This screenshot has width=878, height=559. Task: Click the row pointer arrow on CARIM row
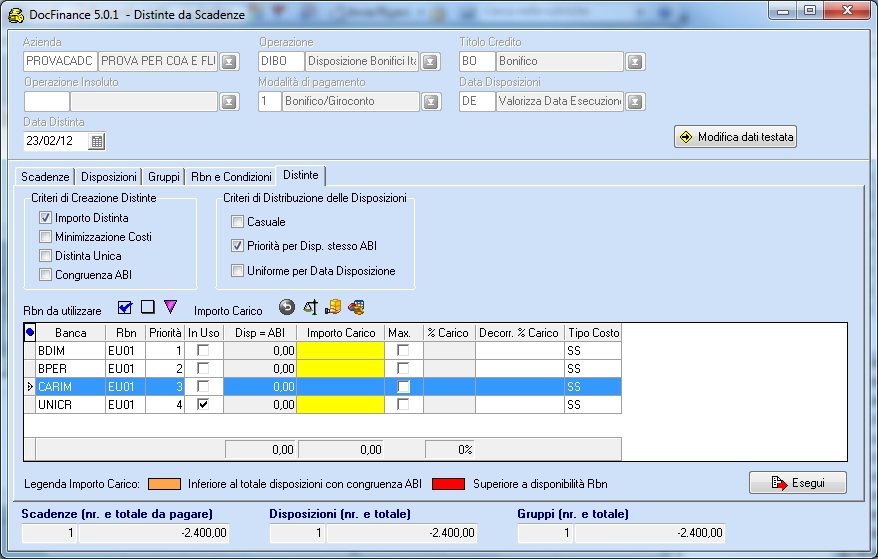click(x=30, y=386)
